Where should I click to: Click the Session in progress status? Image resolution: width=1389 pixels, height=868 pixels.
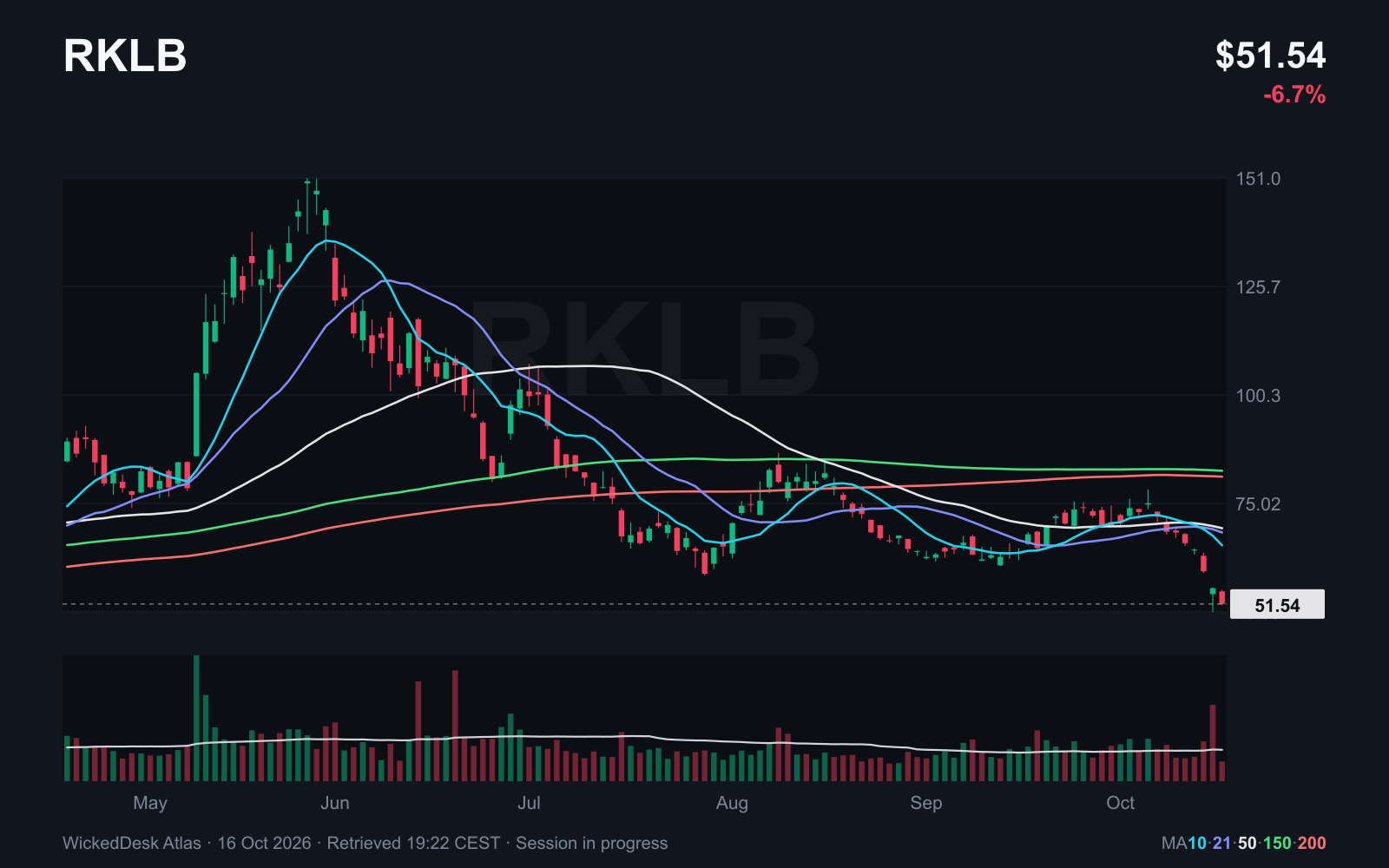(592, 843)
